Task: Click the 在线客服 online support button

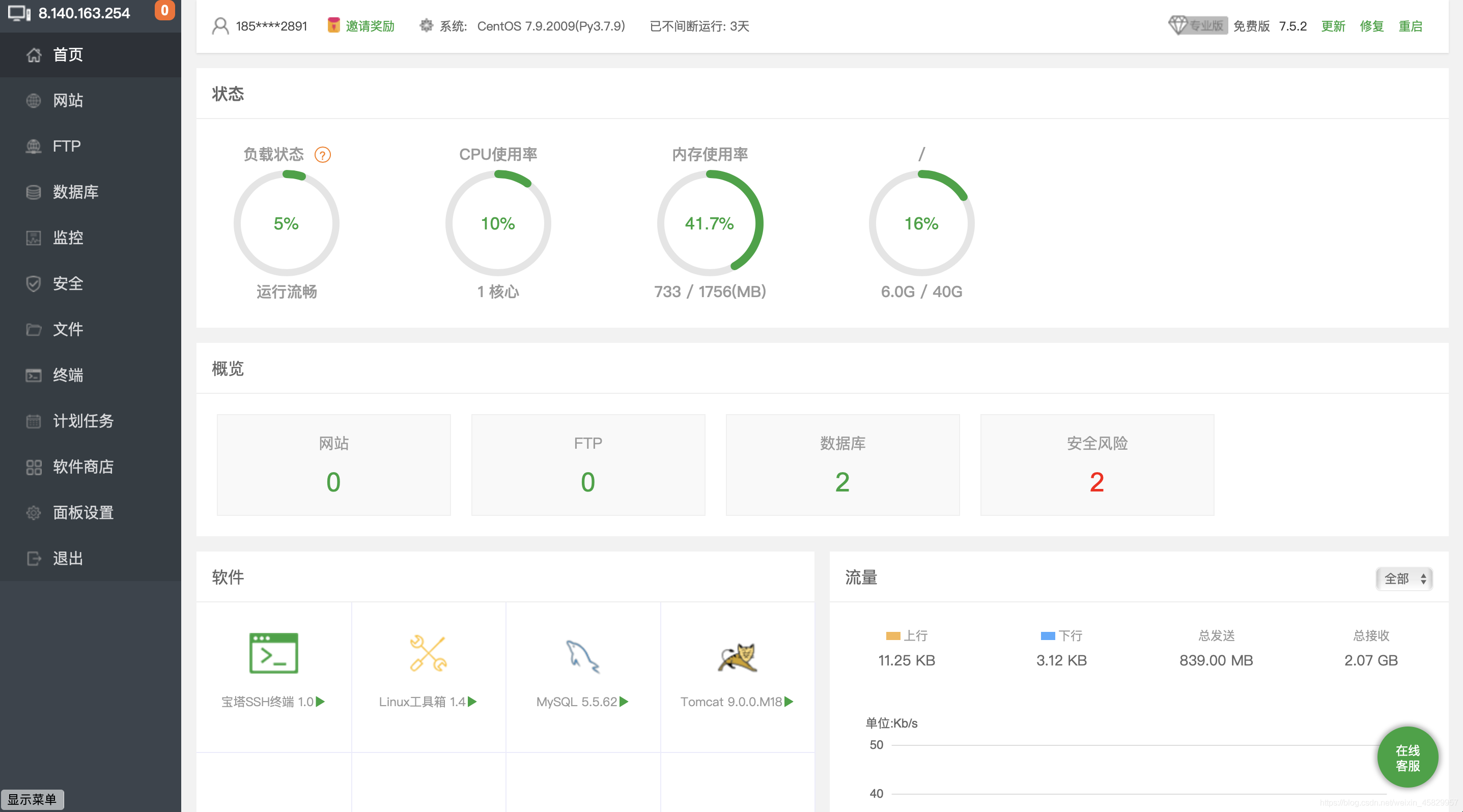Action: 1408,758
